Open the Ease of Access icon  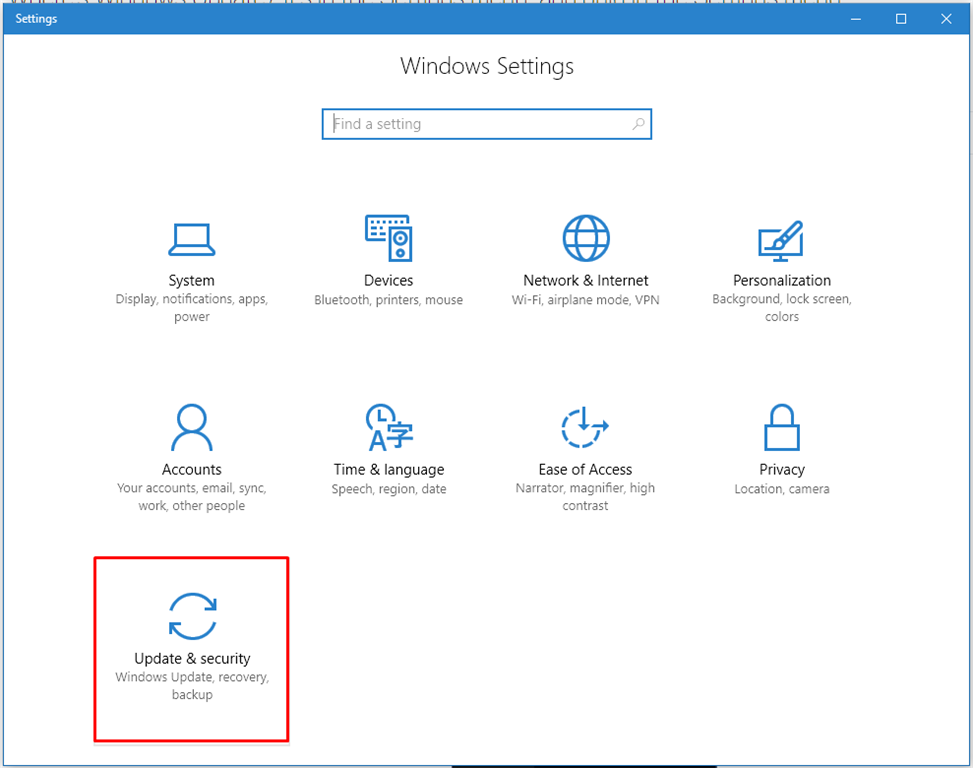pyautogui.click(x=585, y=427)
